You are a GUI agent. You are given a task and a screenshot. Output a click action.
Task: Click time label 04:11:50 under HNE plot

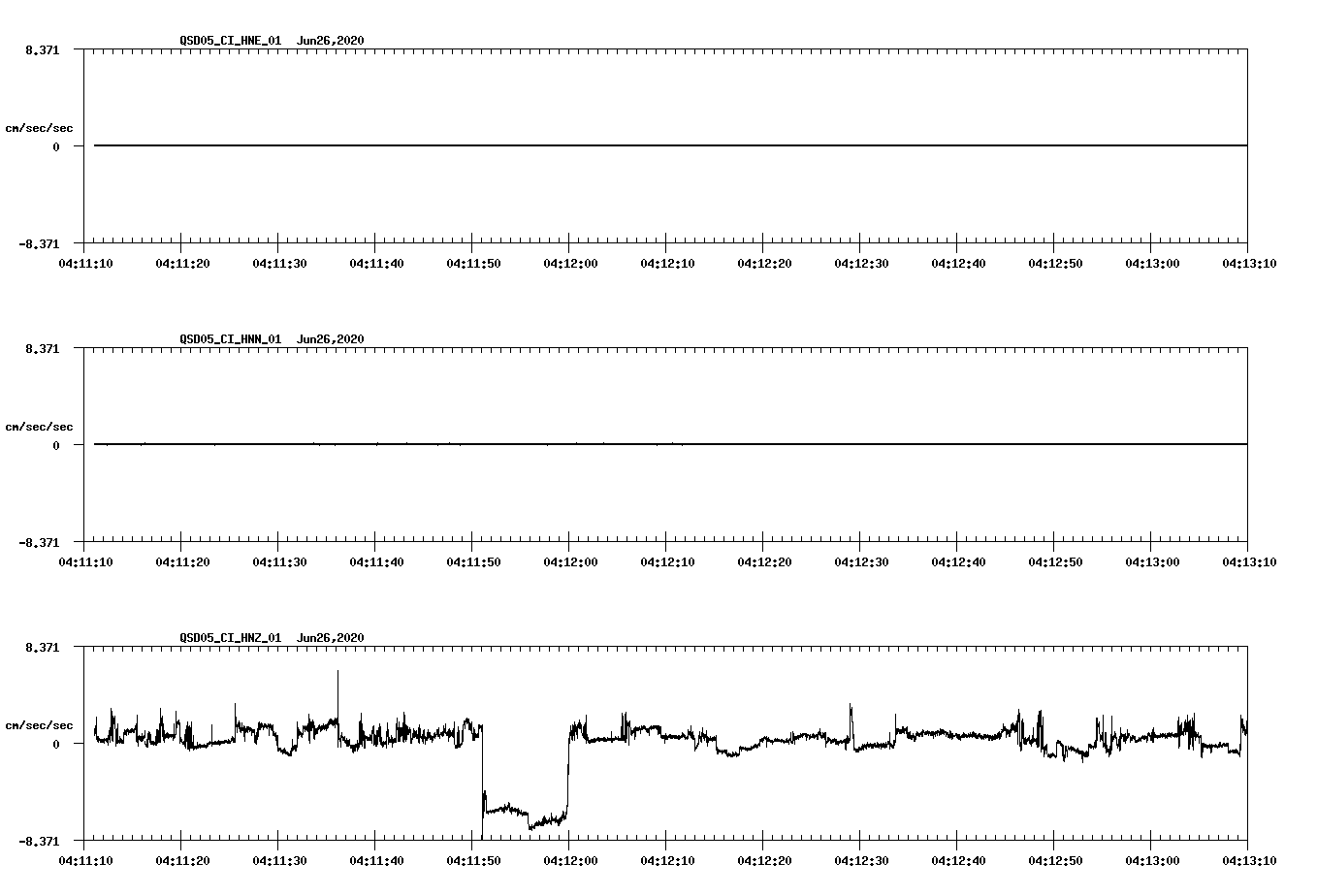[x=473, y=263]
